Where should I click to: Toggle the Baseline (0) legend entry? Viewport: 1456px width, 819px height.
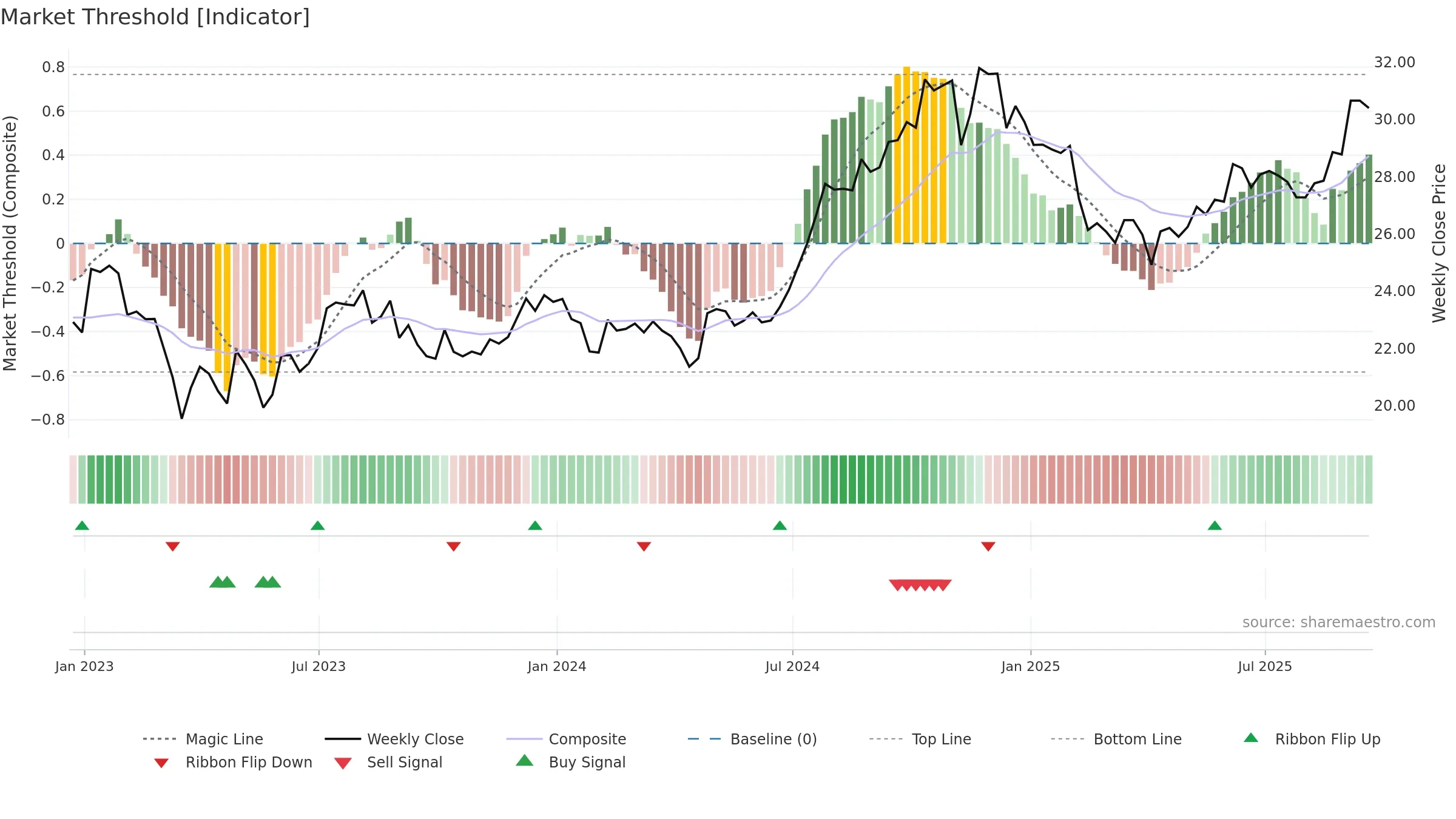tap(752, 739)
